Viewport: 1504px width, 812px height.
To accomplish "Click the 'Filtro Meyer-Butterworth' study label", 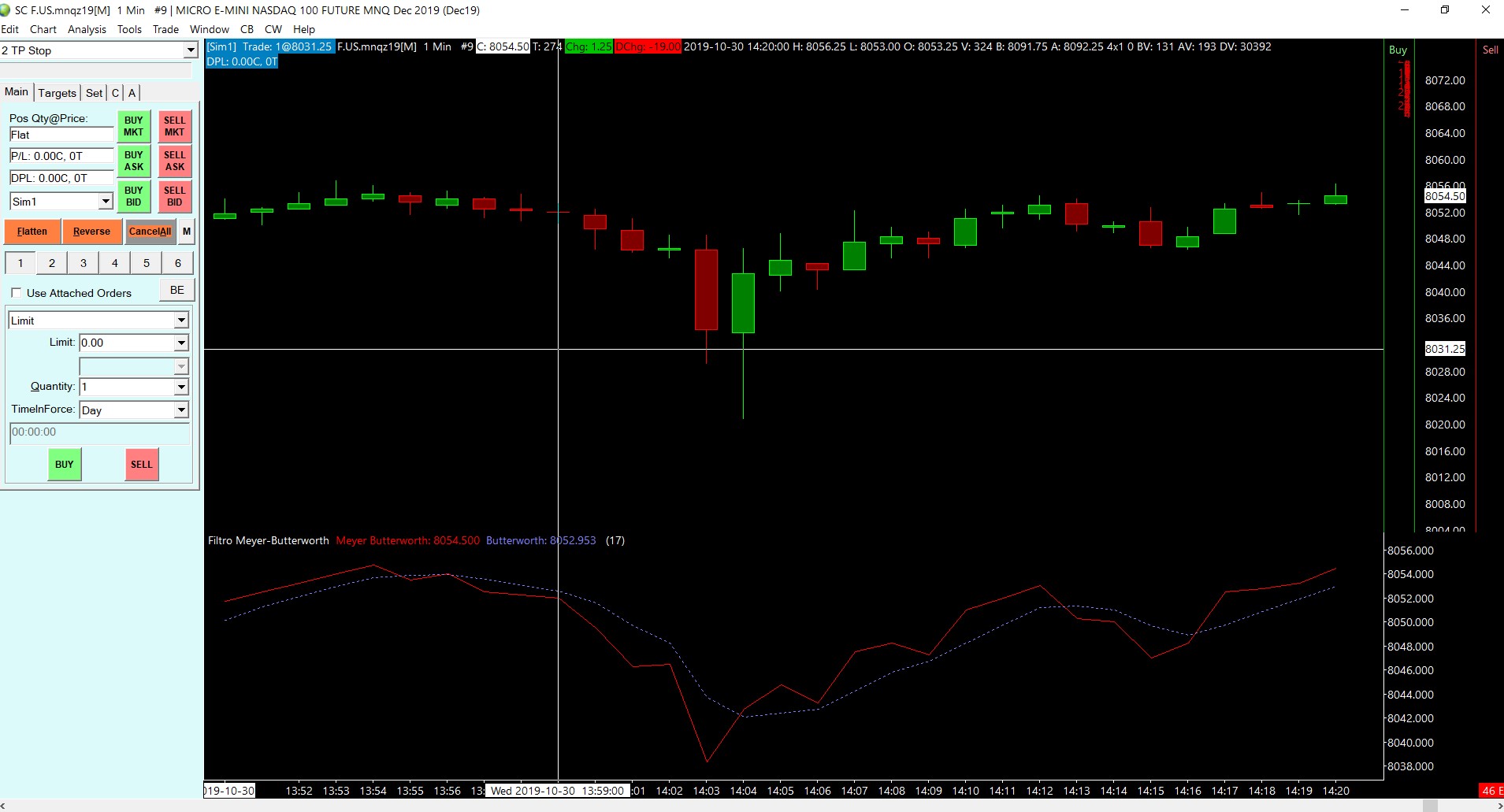I will pos(269,540).
